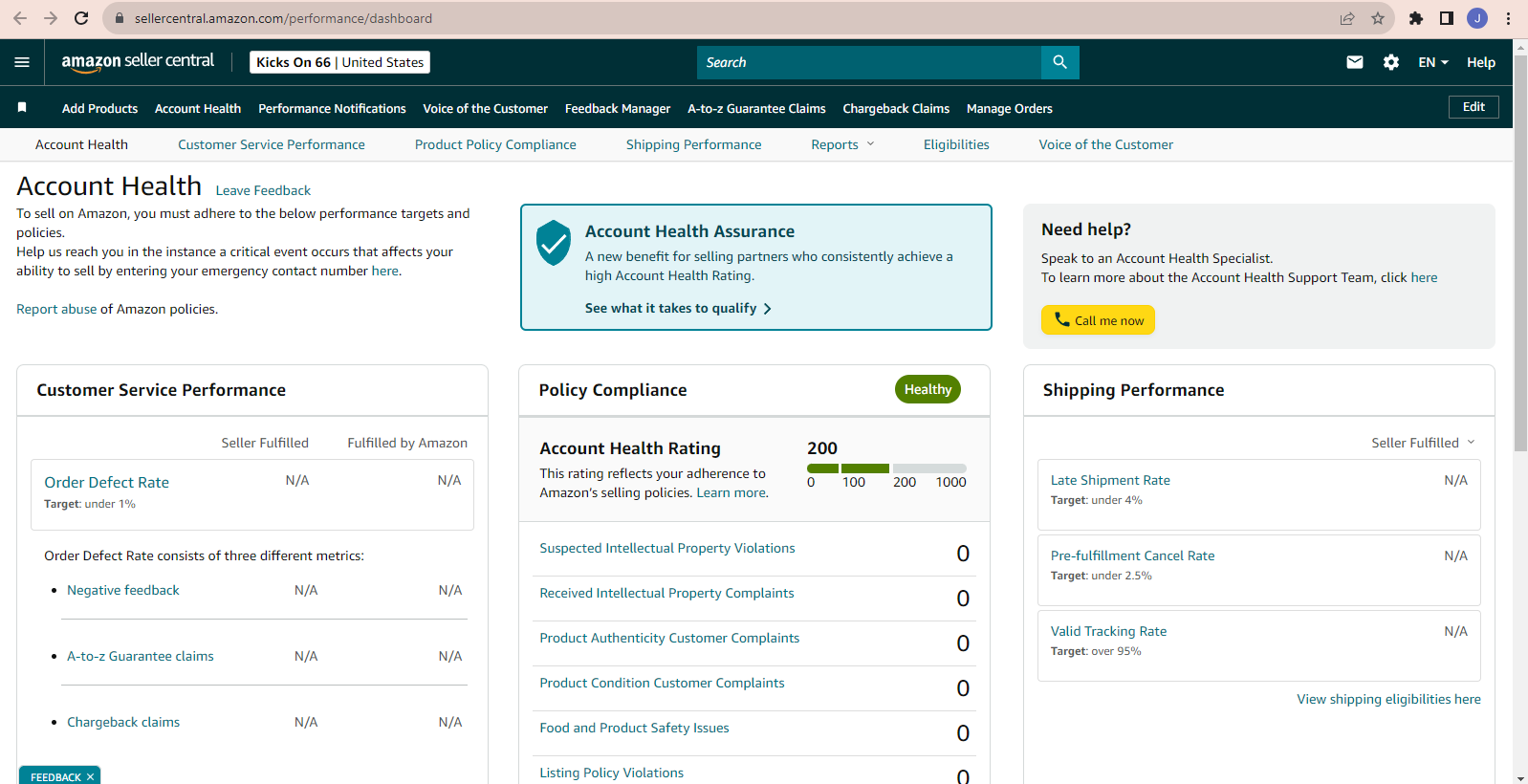Click the Call me now button
1528x784 pixels.
(x=1098, y=320)
